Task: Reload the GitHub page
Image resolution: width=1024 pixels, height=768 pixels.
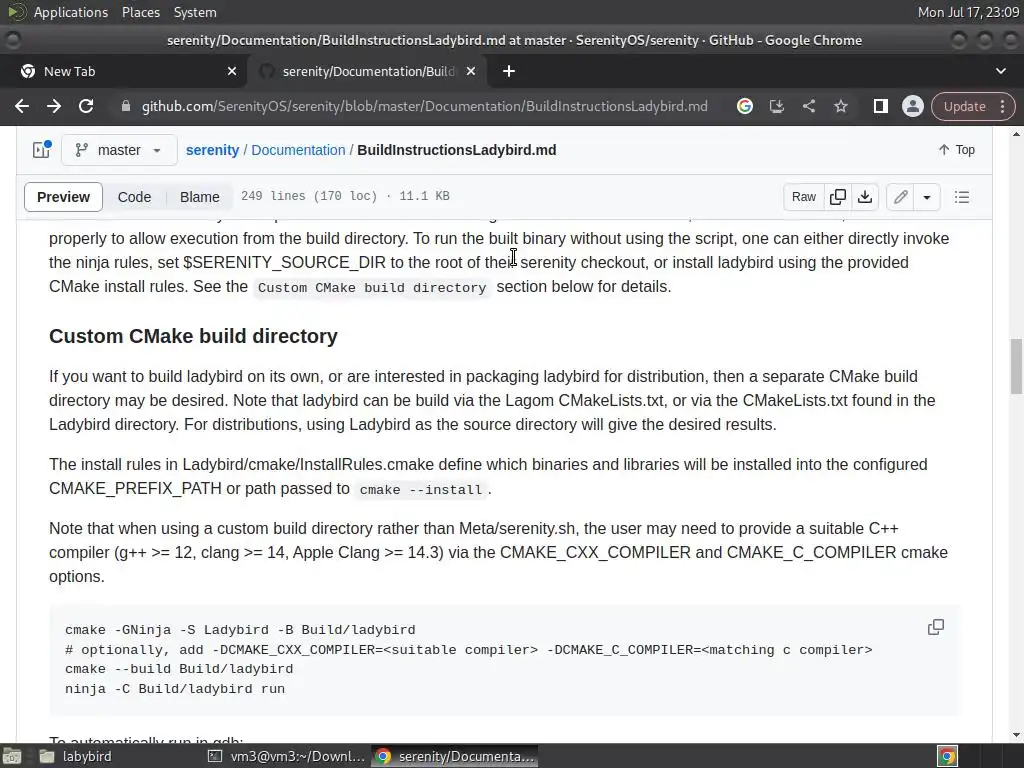Action: (86, 106)
